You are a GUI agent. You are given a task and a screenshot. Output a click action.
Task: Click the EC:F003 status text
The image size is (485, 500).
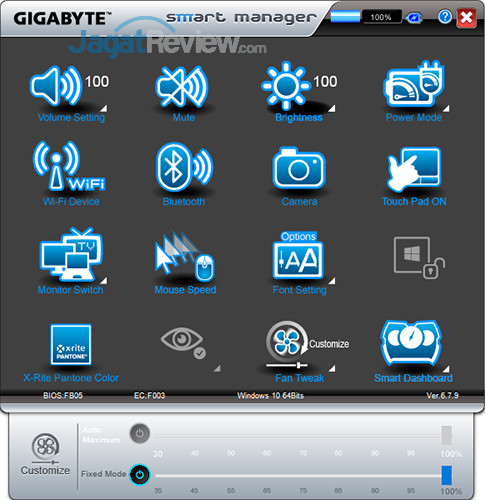[149, 396]
